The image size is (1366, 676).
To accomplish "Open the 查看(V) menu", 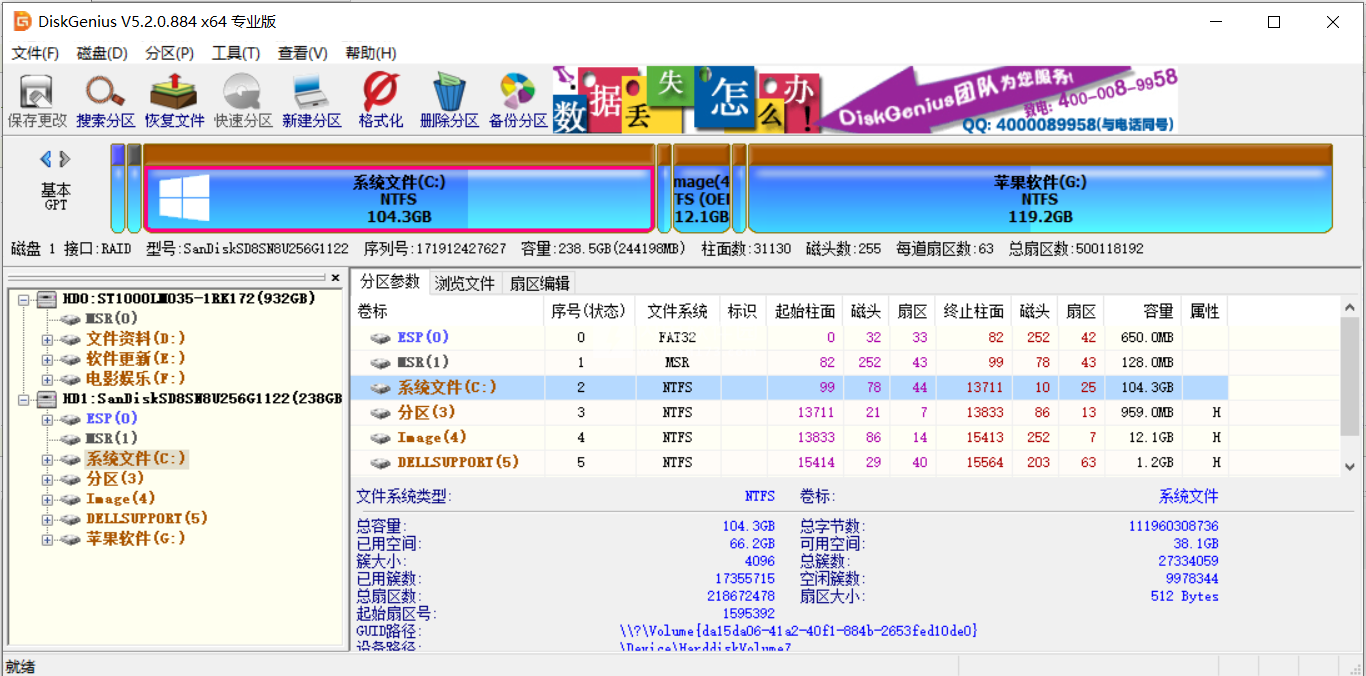I will coord(303,53).
